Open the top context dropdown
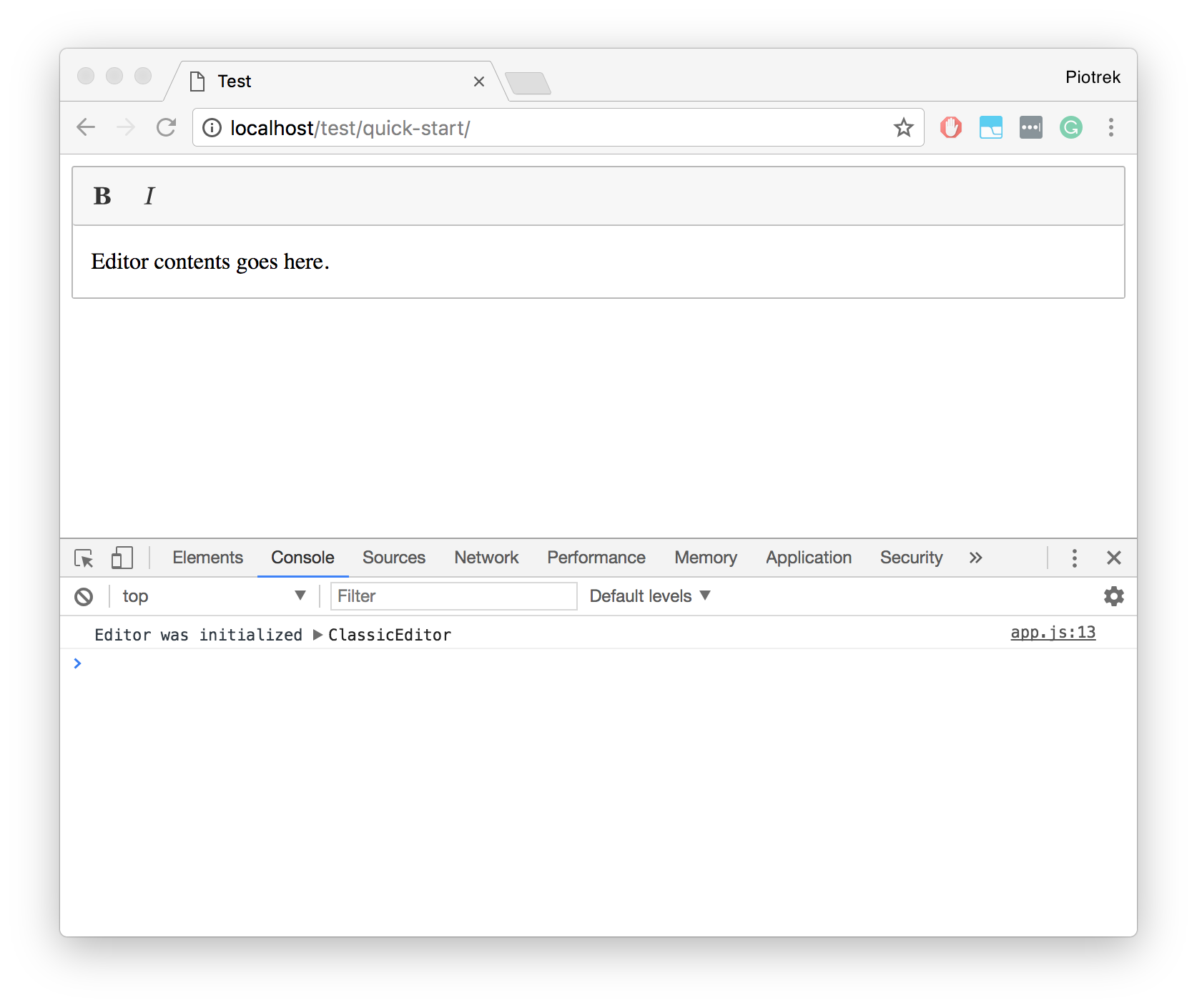 click(213, 596)
